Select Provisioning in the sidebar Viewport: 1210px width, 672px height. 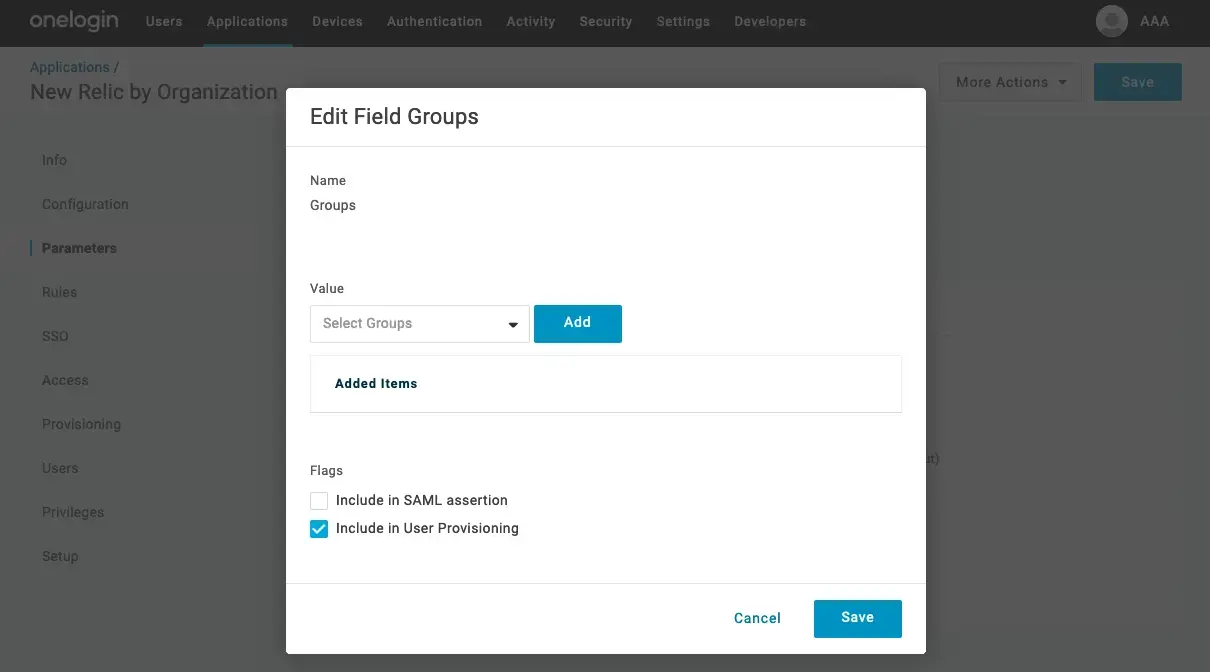(81, 424)
